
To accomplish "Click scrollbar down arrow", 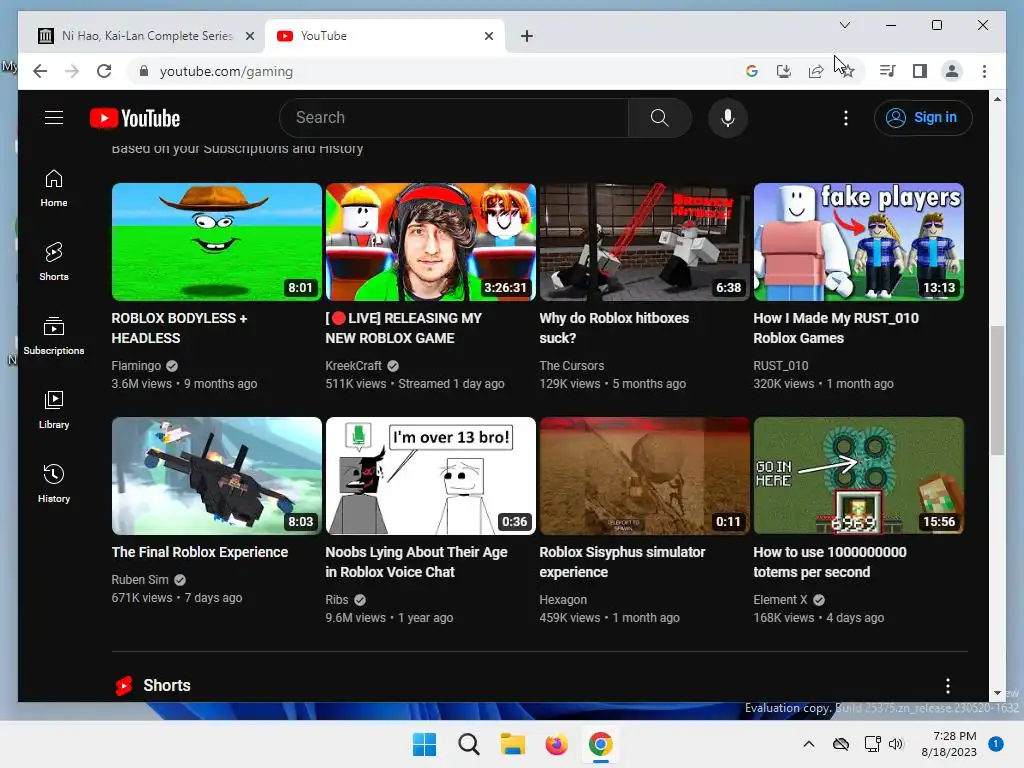I will (997, 693).
